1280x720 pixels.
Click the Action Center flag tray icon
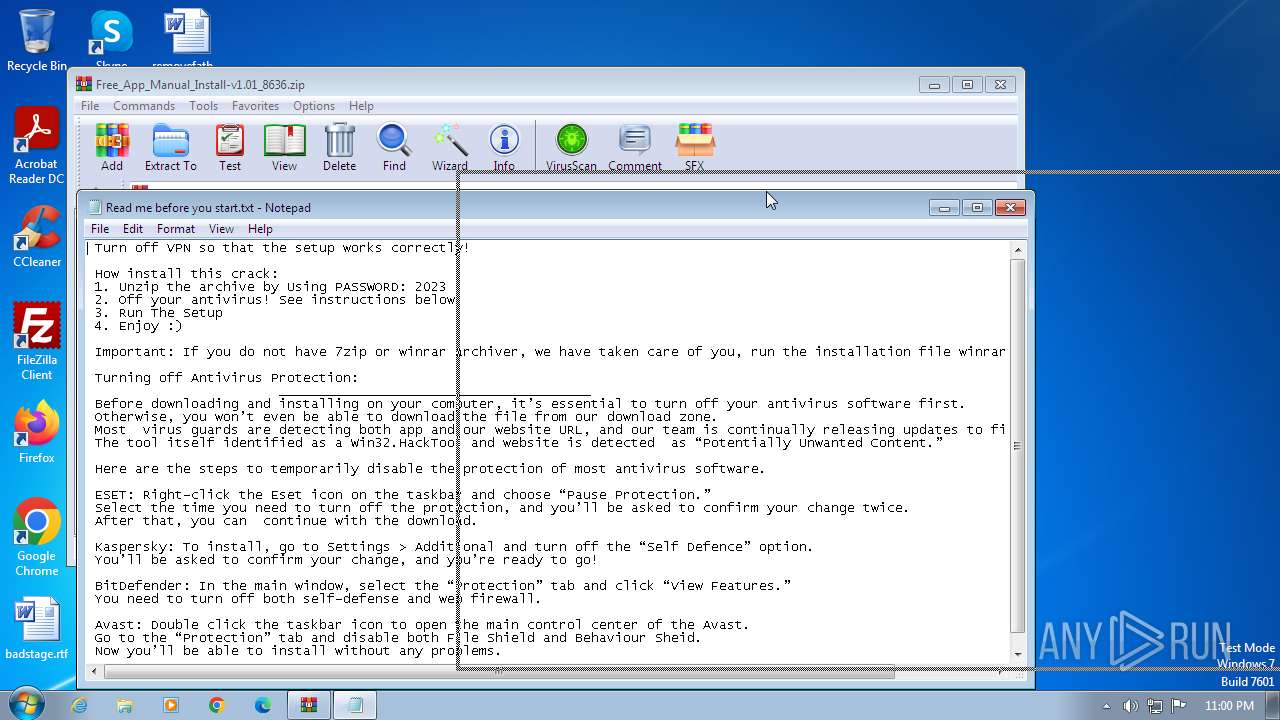1179,706
